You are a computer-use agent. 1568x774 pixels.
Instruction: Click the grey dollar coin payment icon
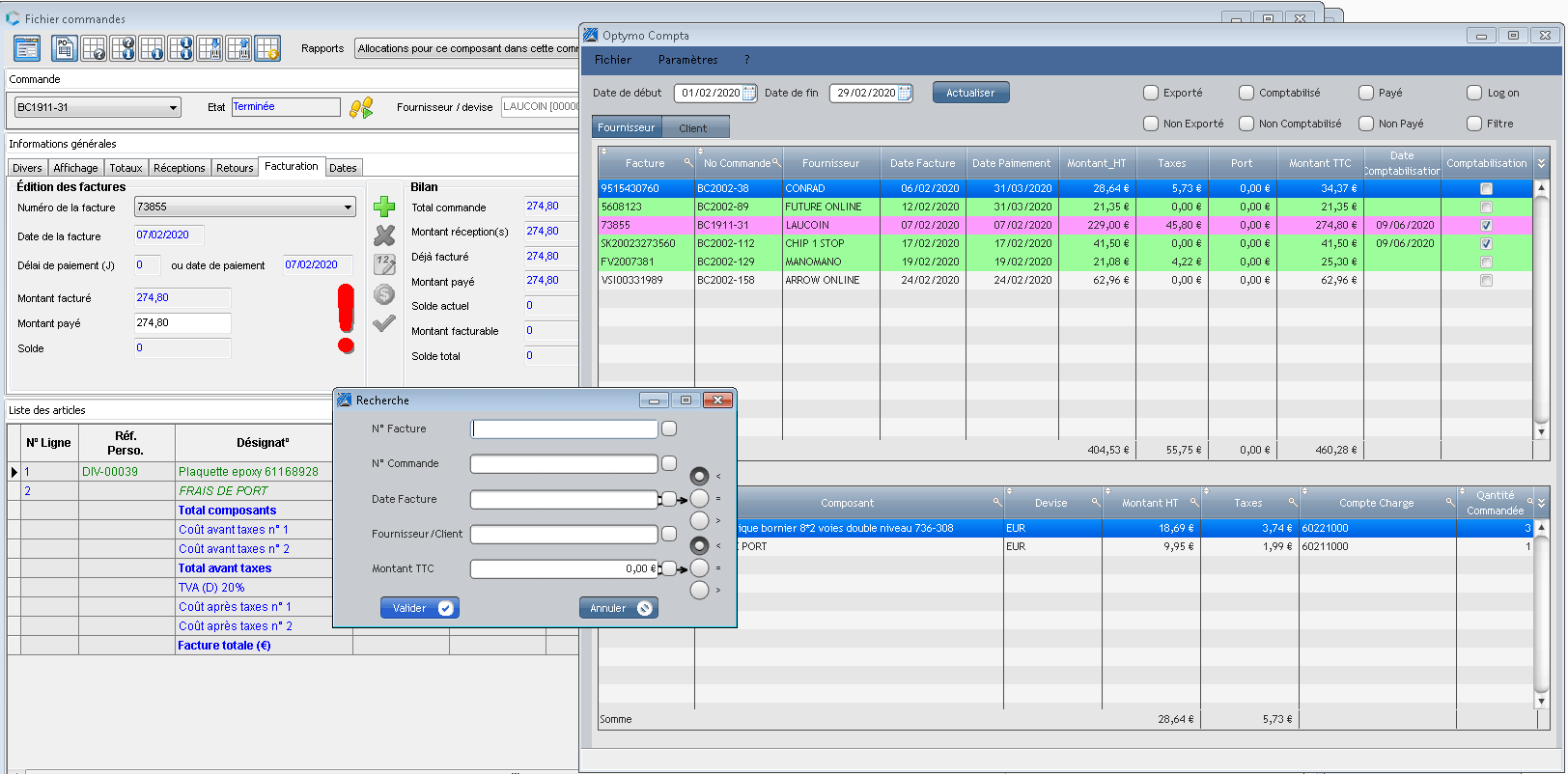[384, 294]
